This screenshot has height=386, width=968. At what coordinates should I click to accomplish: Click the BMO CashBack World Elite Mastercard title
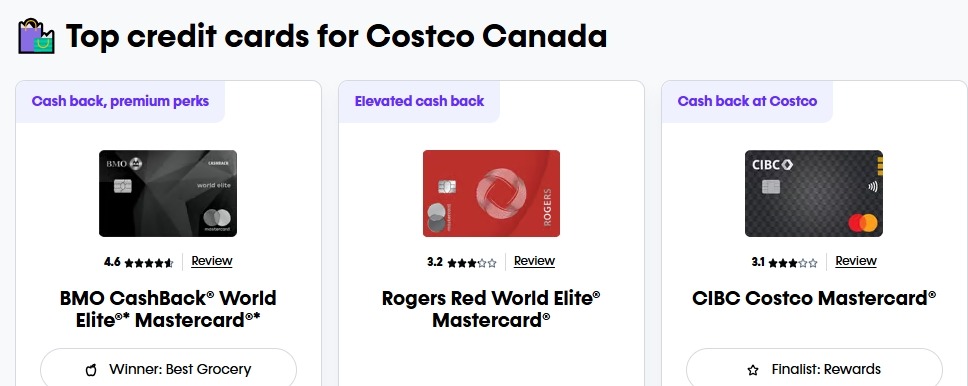(168, 309)
